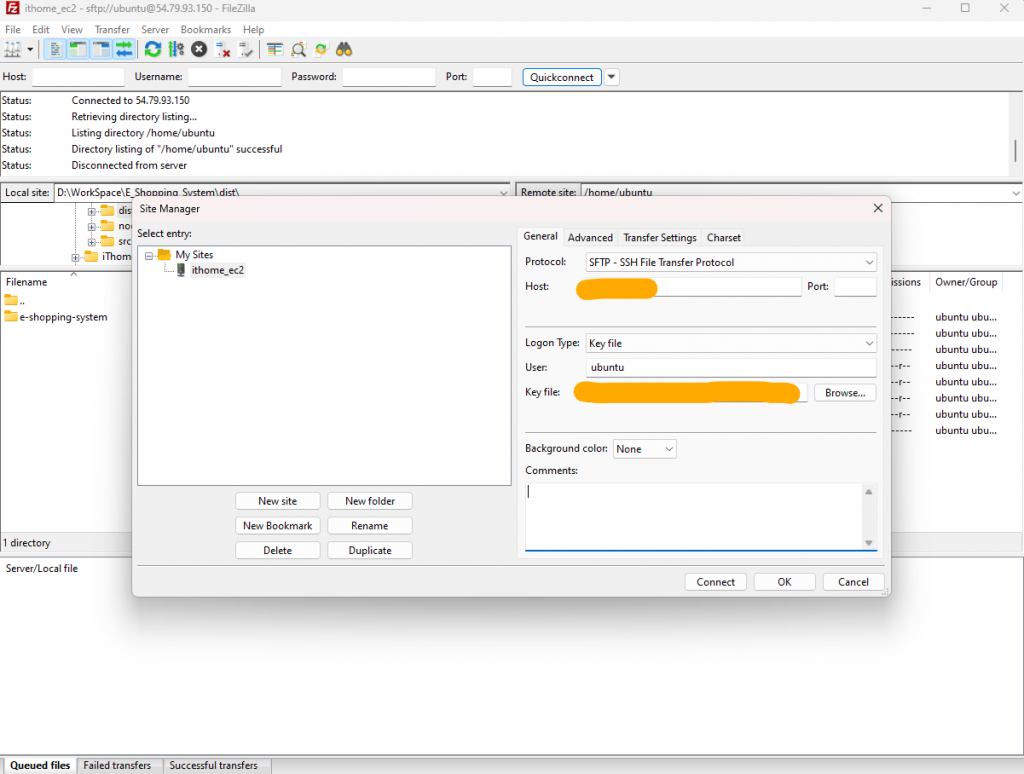This screenshot has width=1024, height=774.
Task: Close the Site Manager dialog
Action: [x=878, y=208]
